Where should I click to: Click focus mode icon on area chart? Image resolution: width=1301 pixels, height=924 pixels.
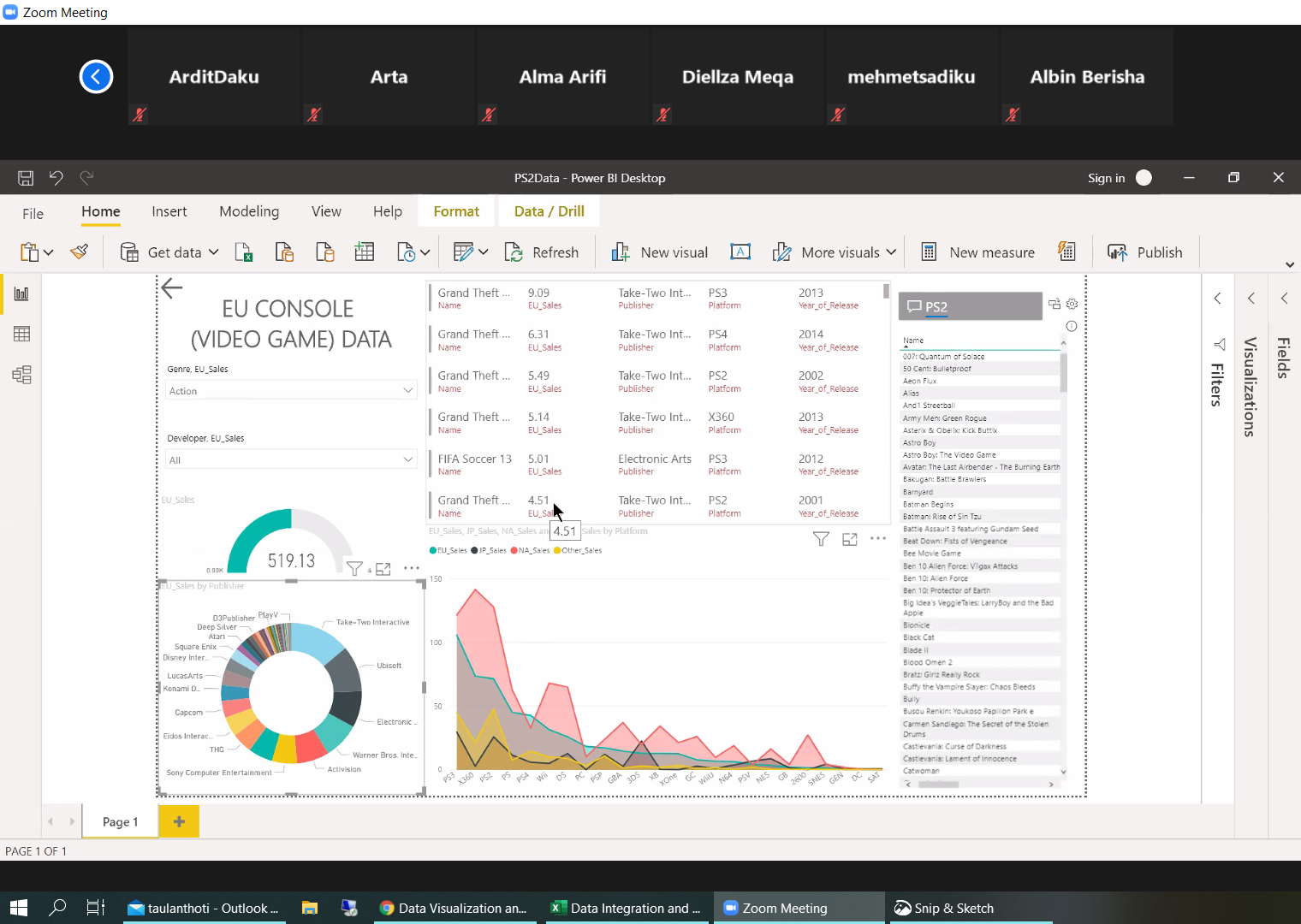pos(850,539)
